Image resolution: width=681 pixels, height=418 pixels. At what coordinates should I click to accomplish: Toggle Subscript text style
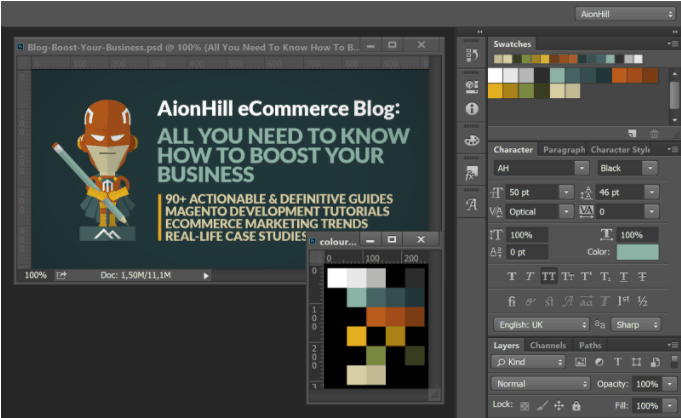pos(605,276)
